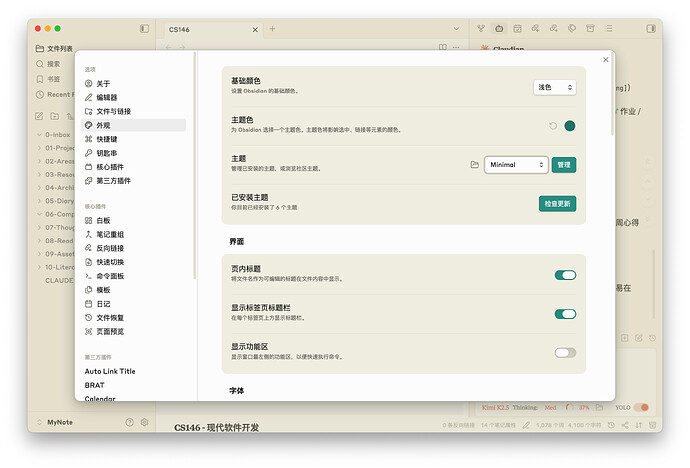Viewport: 690px width, 468px height.
Task: Click the Med thinking level value
Action: pyautogui.click(x=550, y=407)
